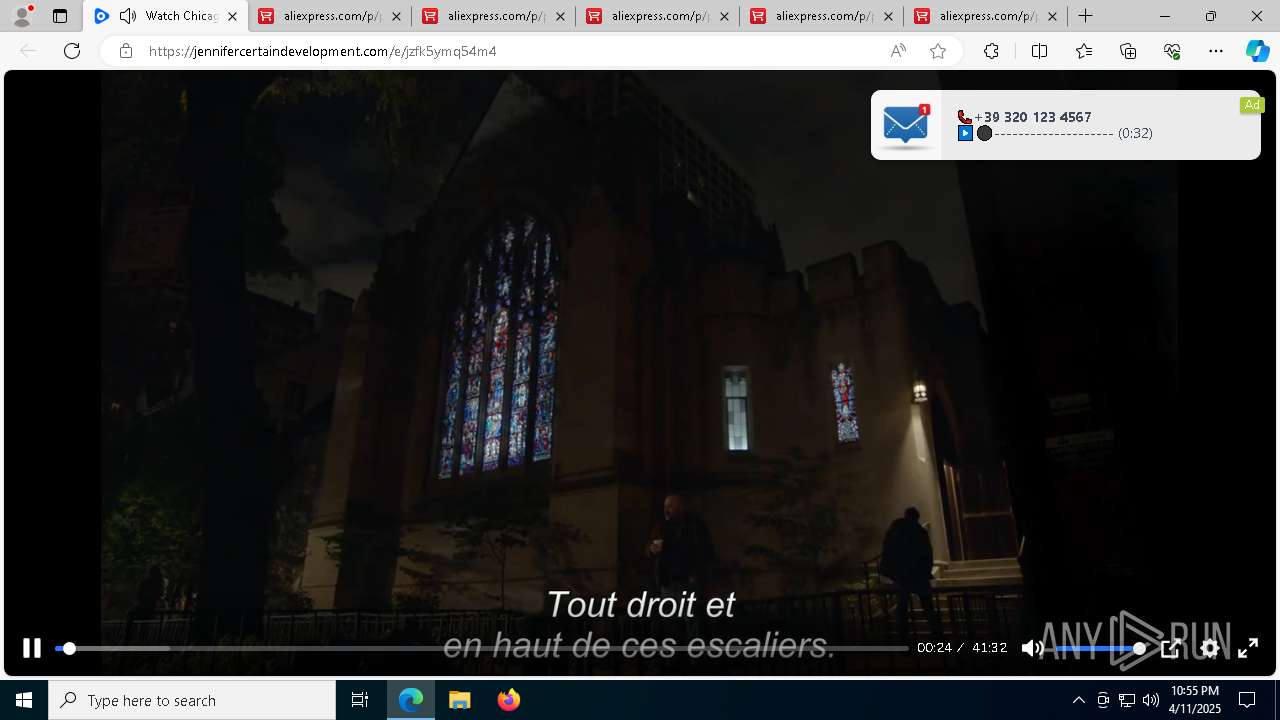Close the Watch Chicago tab
Screen dimensions: 1280x720
click(x=232, y=16)
